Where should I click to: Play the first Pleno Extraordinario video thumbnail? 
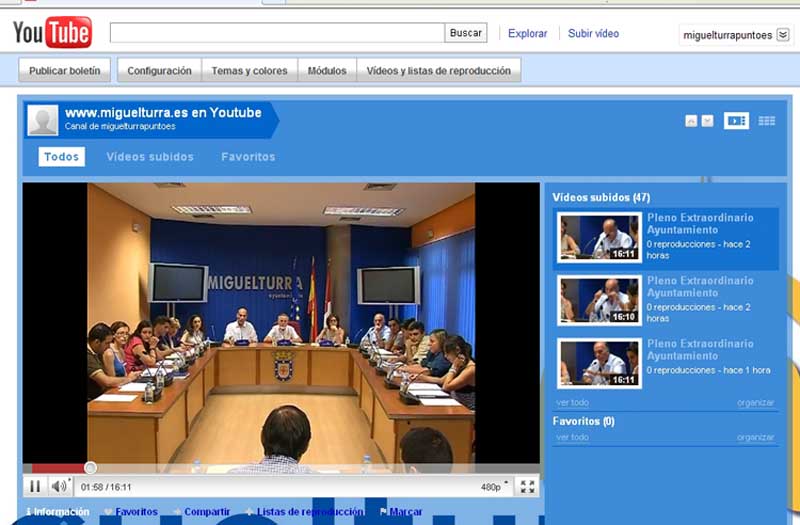tap(598, 238)
